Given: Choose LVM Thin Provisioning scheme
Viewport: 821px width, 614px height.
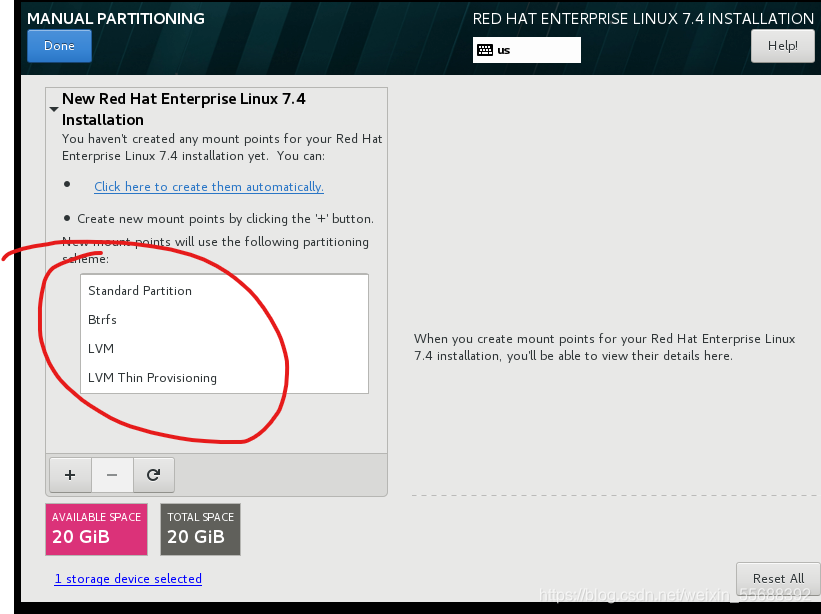Looking at the screenshot, I should click(x=224, y=377).
